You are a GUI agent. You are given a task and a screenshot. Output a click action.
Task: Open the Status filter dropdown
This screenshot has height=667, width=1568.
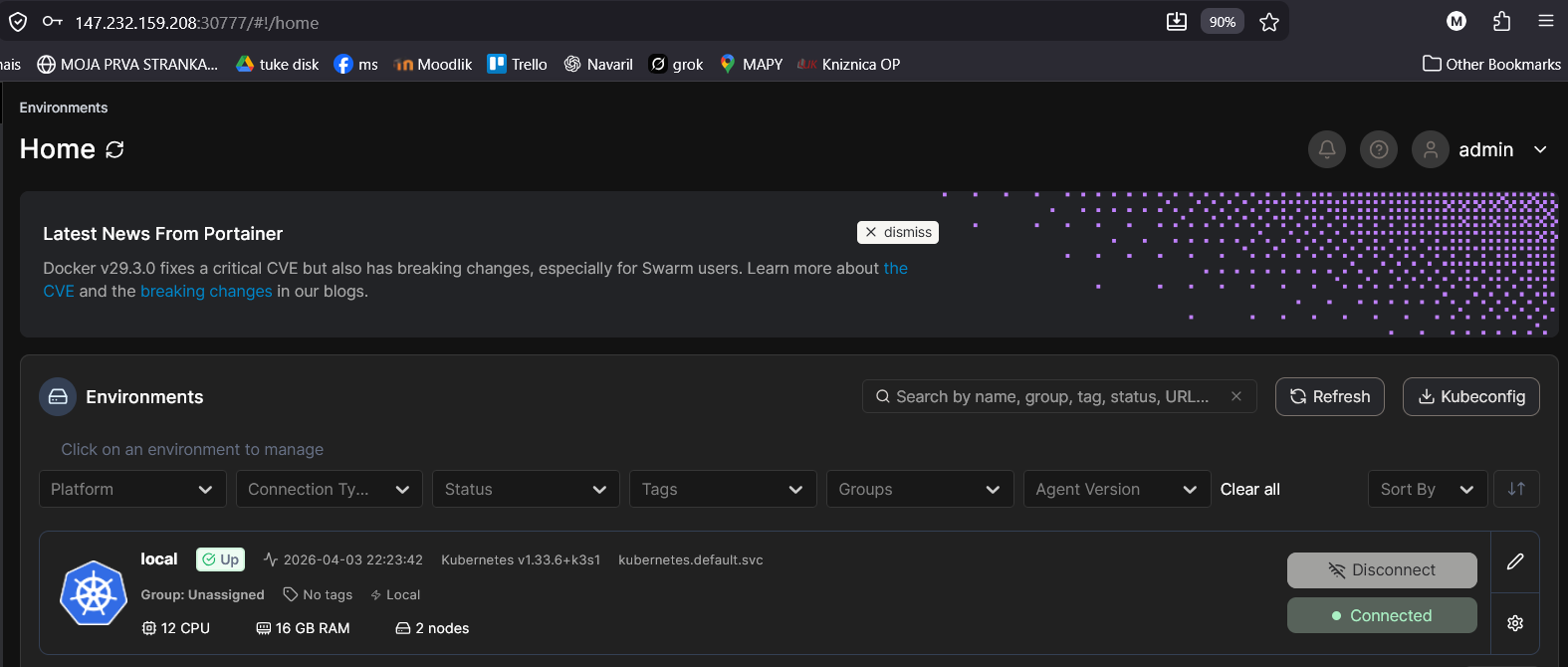(x=525, y=489)
